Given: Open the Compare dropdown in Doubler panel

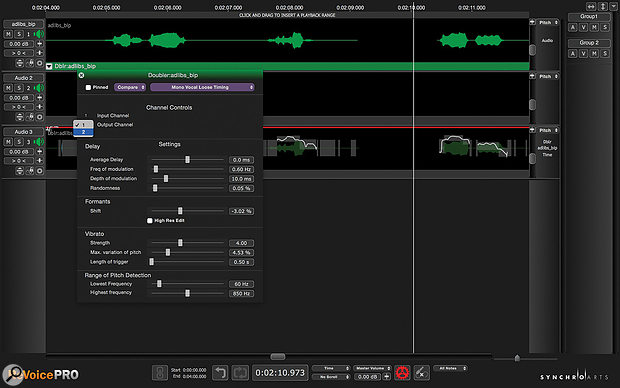Looking at the screenshot, I should coord(130,87).
